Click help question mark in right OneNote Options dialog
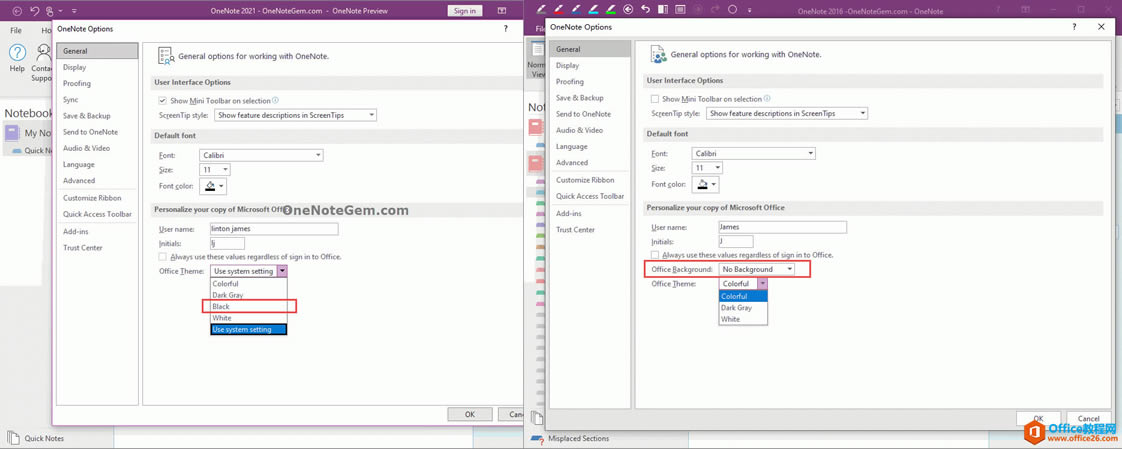This screenshot has height=449, width=1122. point(1074,26)
